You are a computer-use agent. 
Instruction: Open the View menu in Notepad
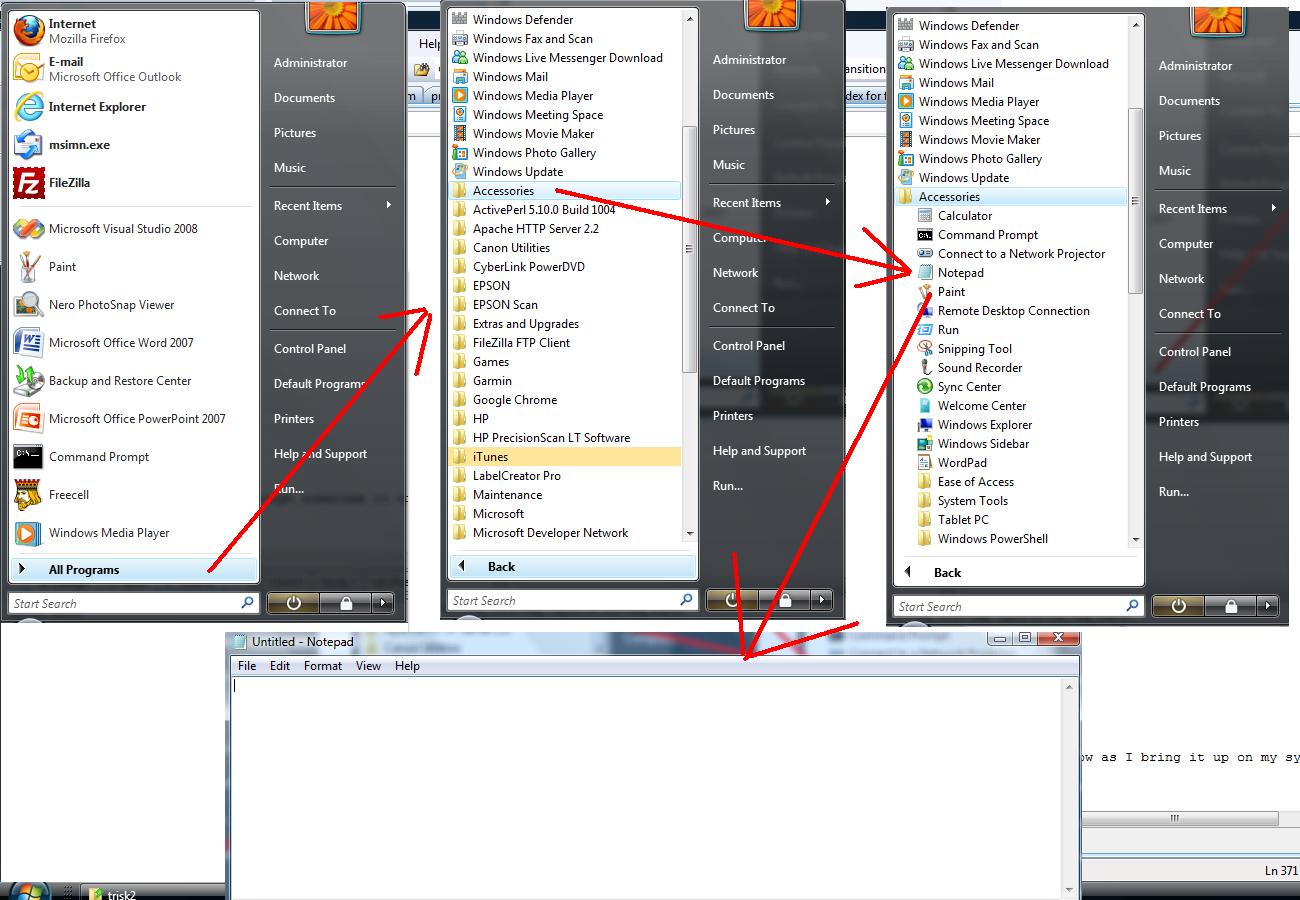click(x=368, y=666)
